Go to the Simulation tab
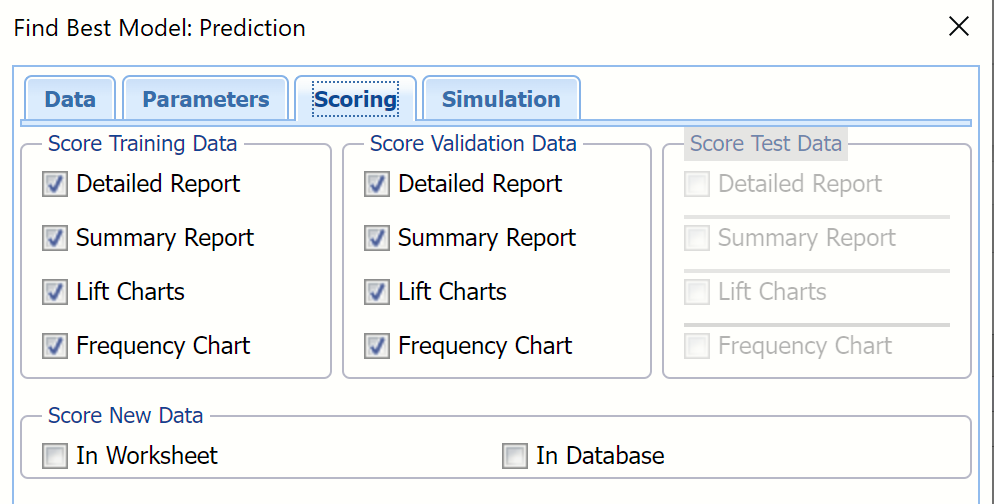The image size is (994, 504). coord(500,99)
